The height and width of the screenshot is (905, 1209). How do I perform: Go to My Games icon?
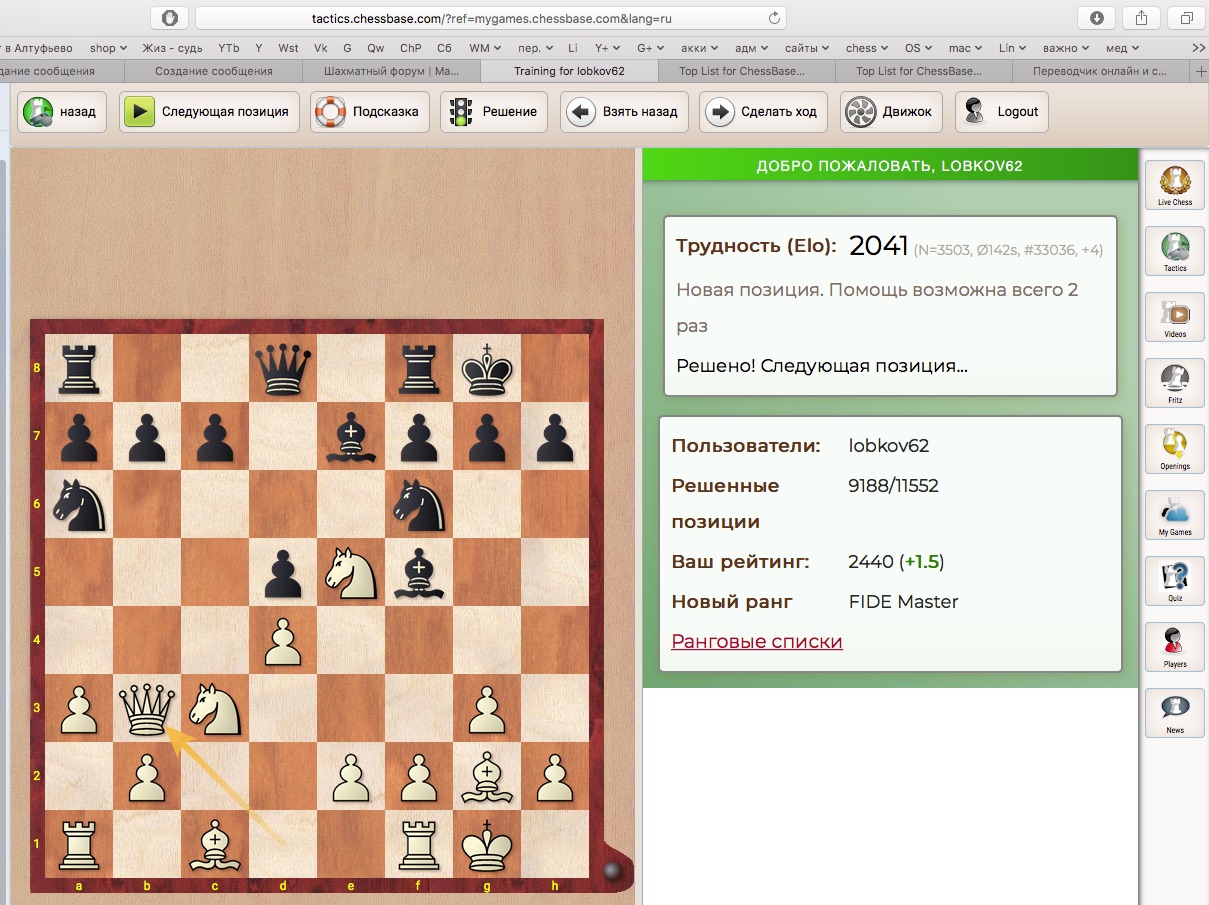coord(1175,515)
